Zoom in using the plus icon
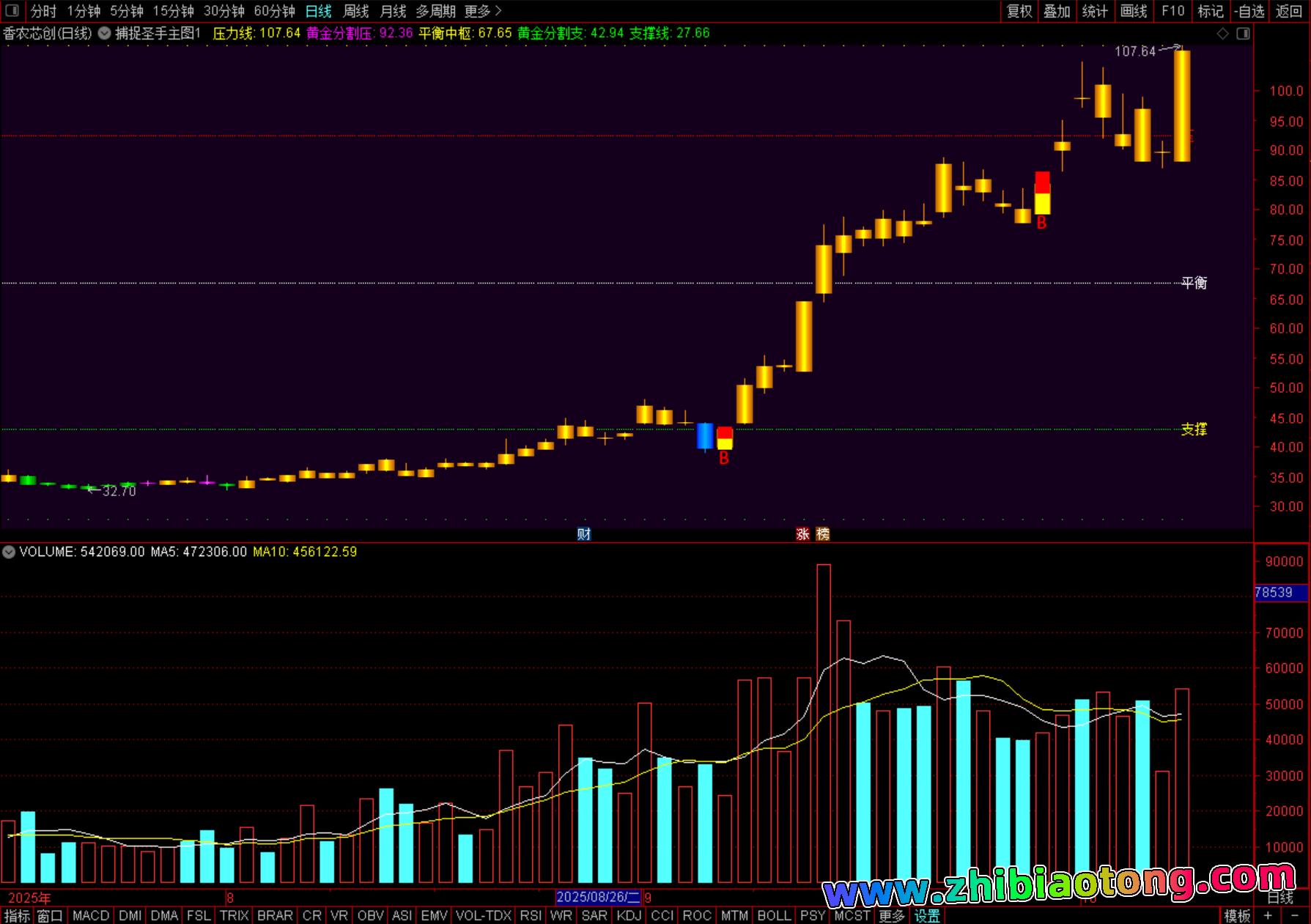The image size is (1311, 924). [1268, 915]
